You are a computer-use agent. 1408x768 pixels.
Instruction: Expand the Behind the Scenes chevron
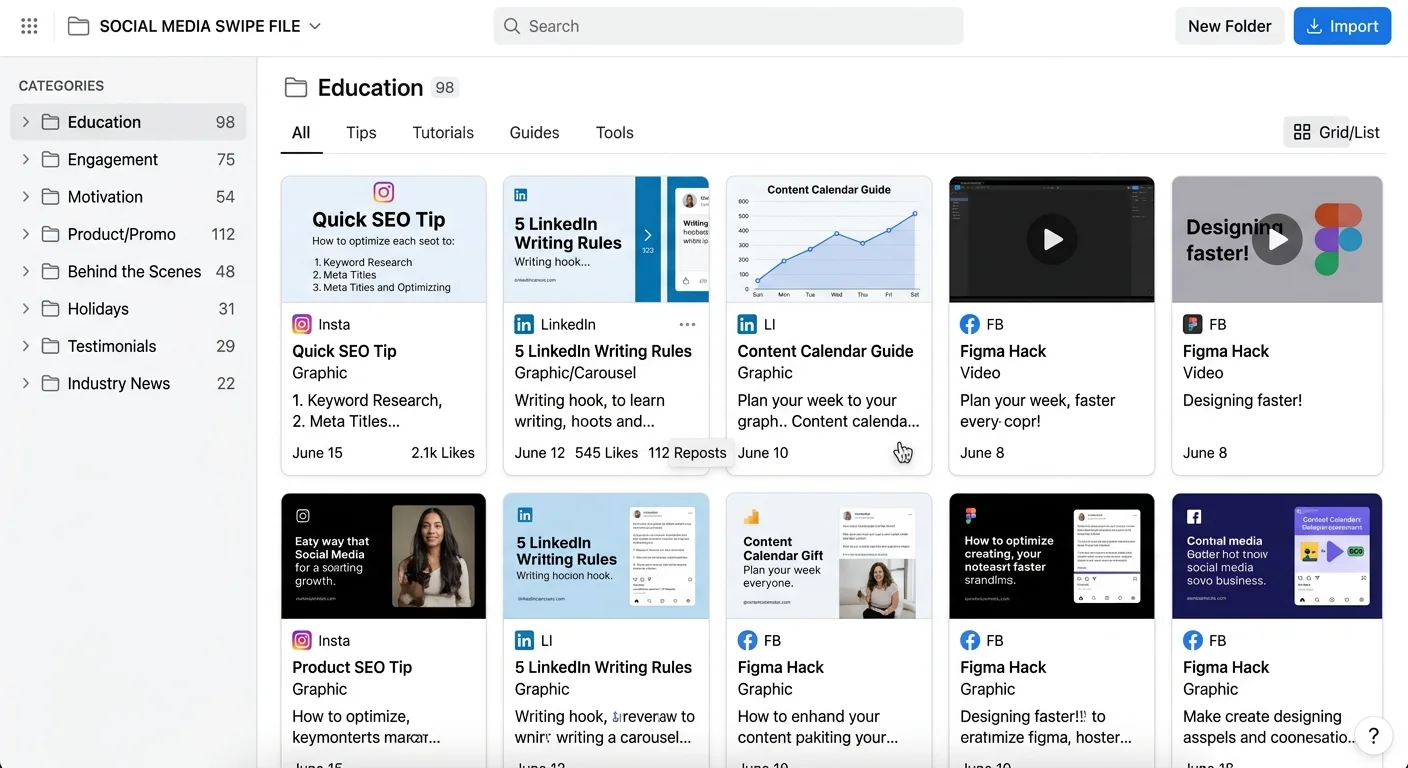(x=26, y=271)
